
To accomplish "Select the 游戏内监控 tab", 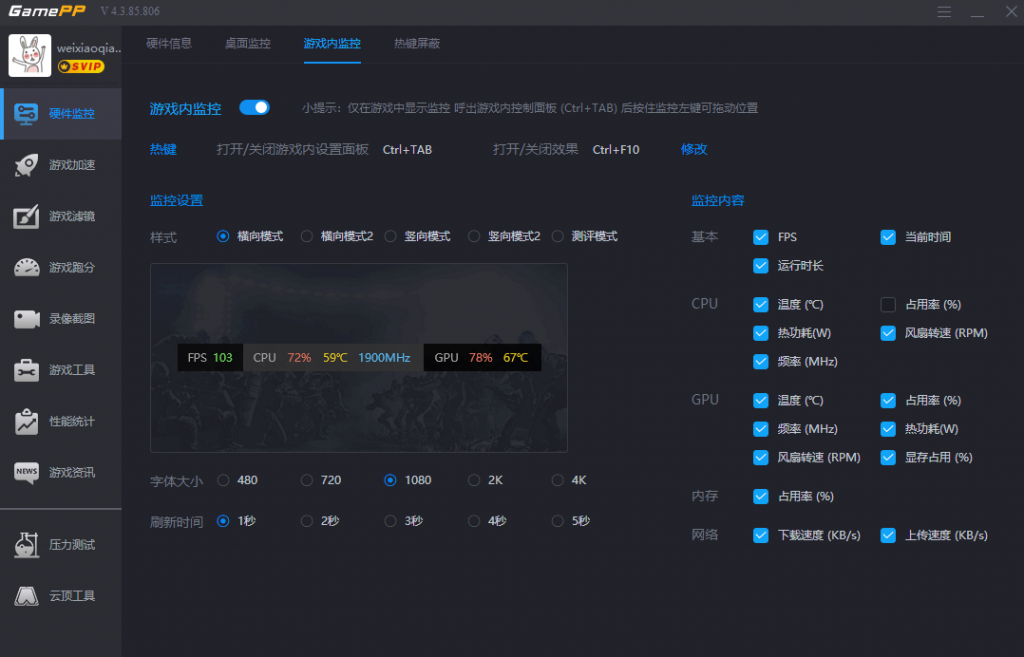I will click(332, 44).
